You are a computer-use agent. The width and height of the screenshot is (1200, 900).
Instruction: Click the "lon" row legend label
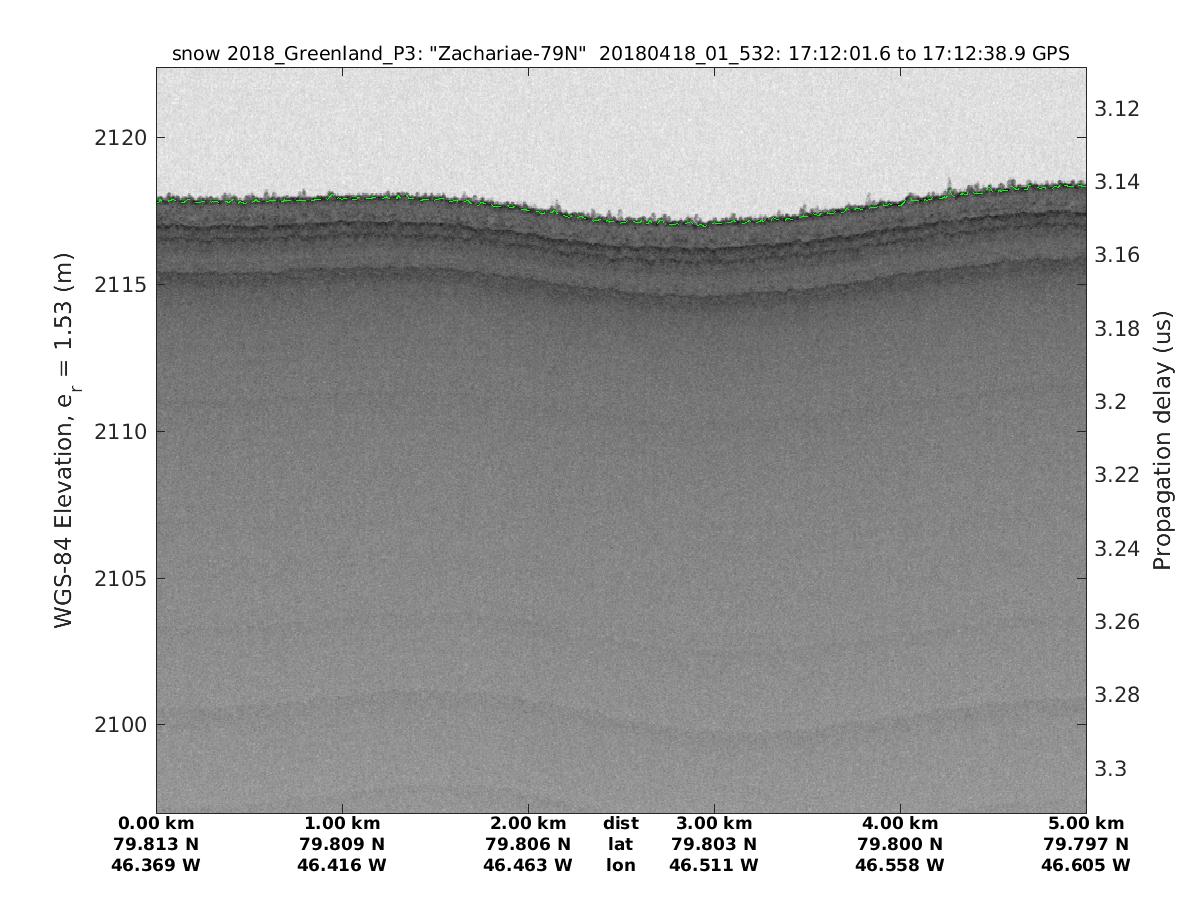point(621,865)
